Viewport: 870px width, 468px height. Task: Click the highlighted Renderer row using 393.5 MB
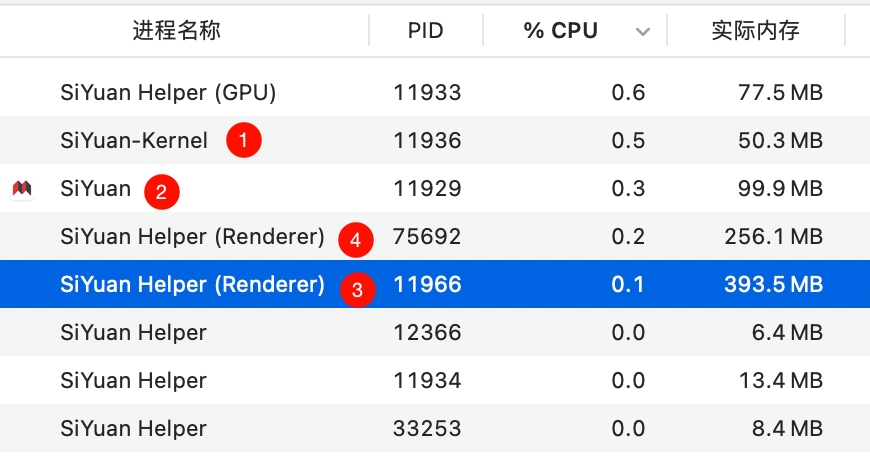point(192,285)
